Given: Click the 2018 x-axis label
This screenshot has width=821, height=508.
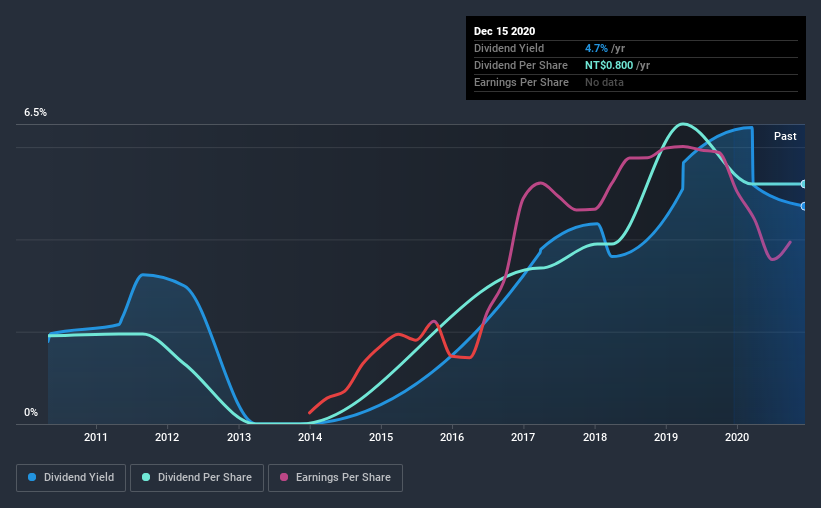Looking at the screenshot, I should click(595, 437).
